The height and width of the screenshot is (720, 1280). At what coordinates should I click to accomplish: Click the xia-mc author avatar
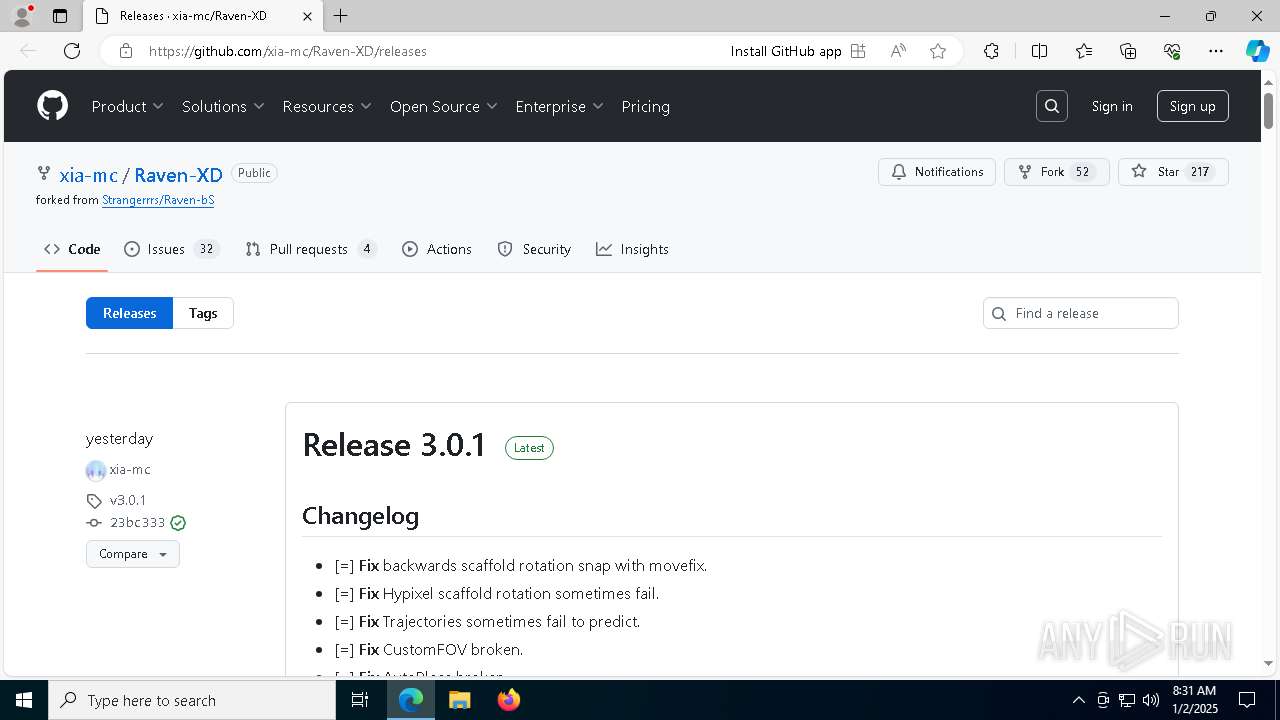[96, 470]
